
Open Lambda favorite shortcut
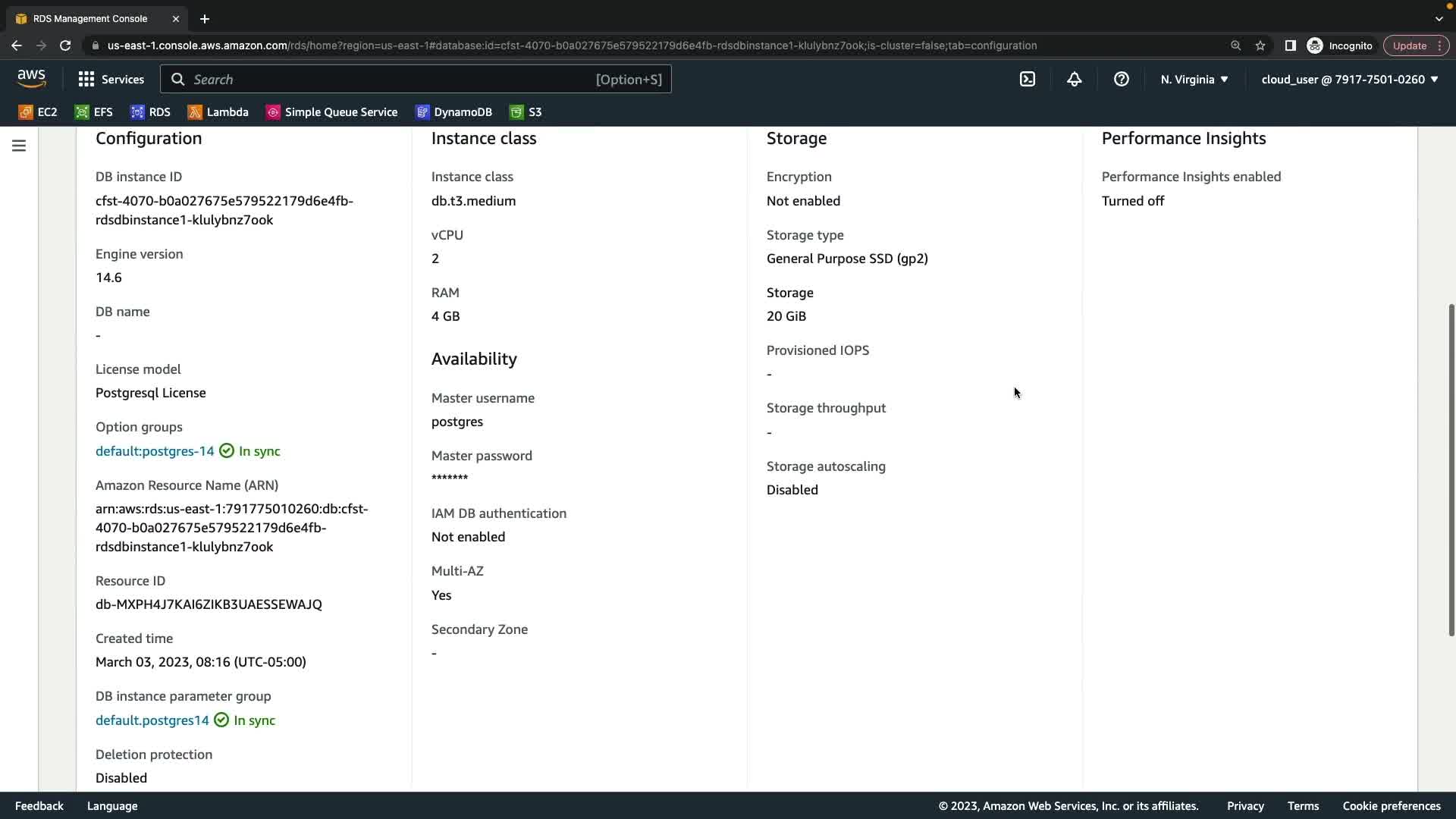click(x=218, y=112)
